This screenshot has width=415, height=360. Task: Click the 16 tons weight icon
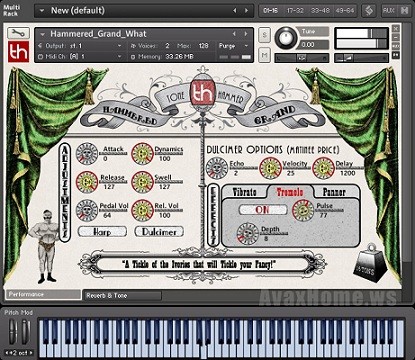tap(369, 263)
